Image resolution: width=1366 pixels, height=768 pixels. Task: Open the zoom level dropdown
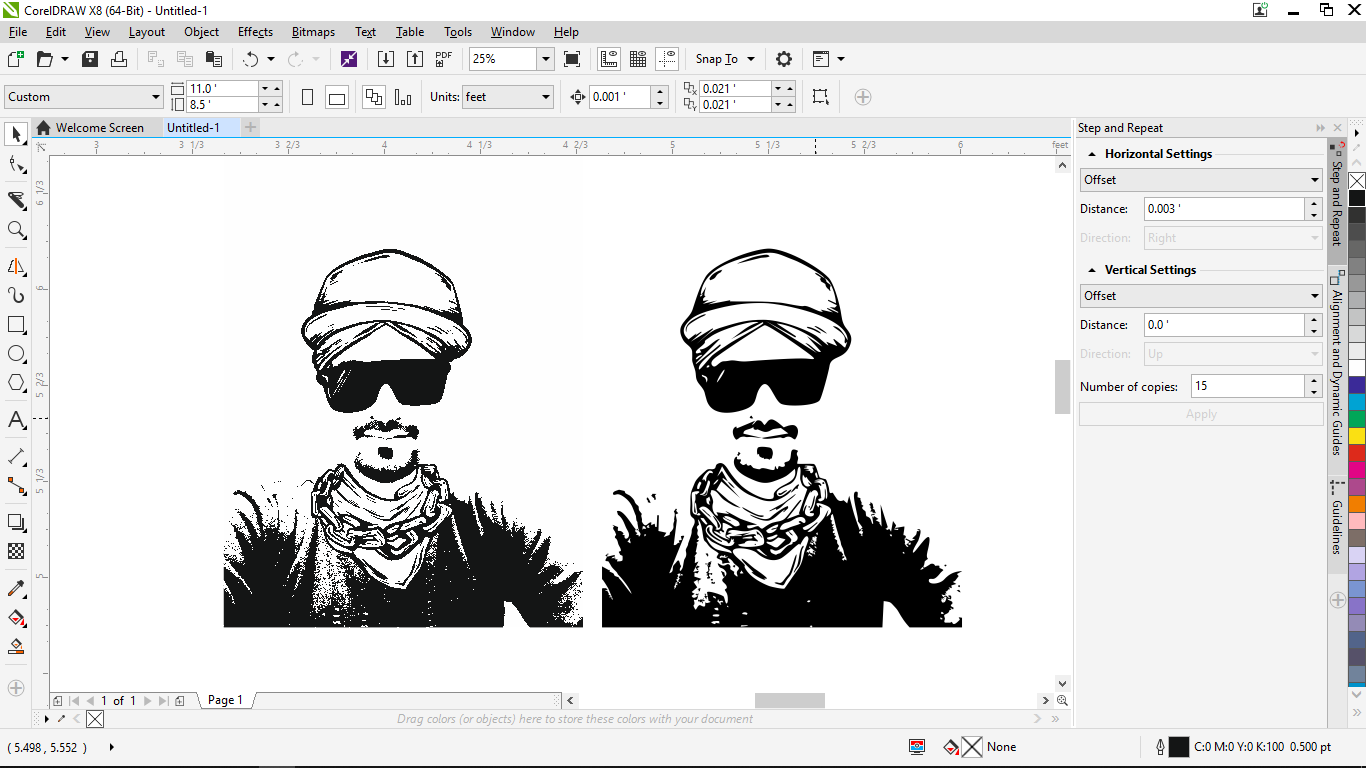(x=545, y=59)
